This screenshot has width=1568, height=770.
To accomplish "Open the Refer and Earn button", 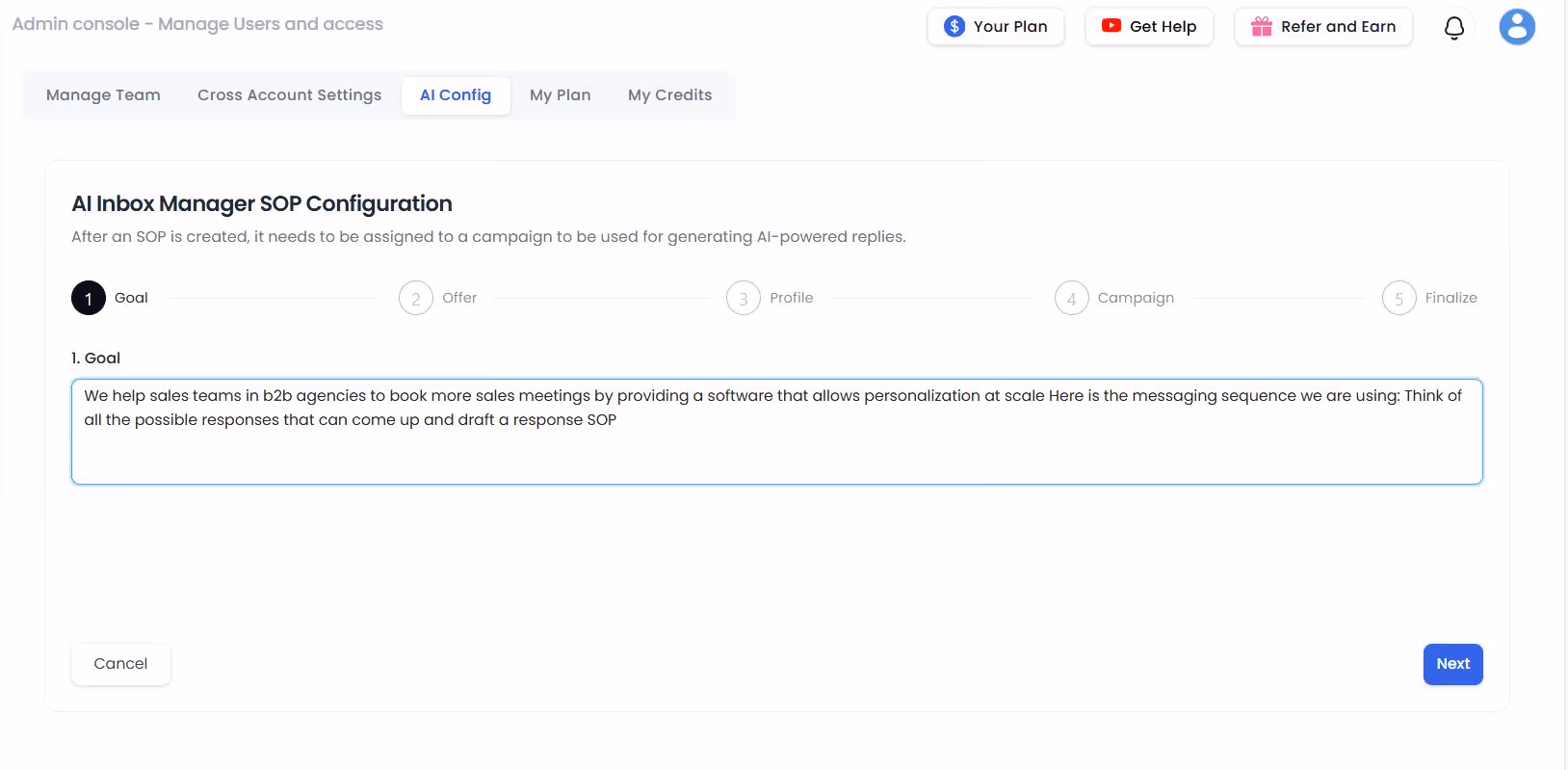I will (1323, 27).
